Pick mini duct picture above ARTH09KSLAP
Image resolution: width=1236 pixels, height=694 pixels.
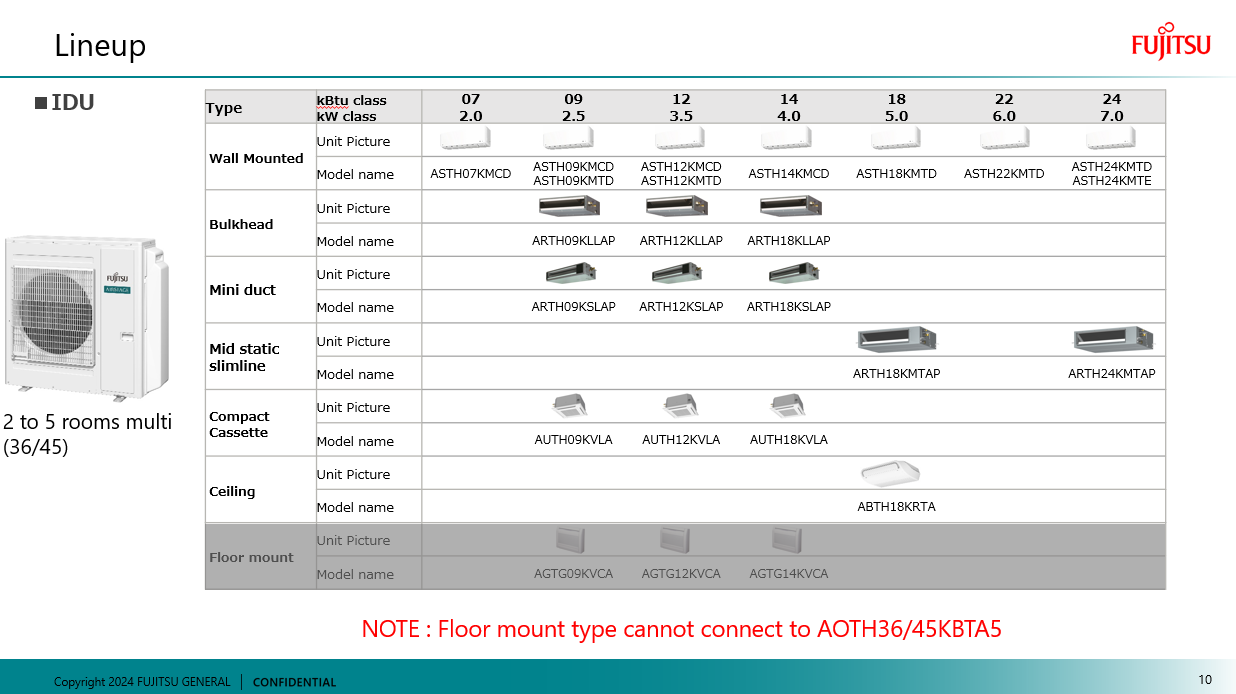point(571,272)
